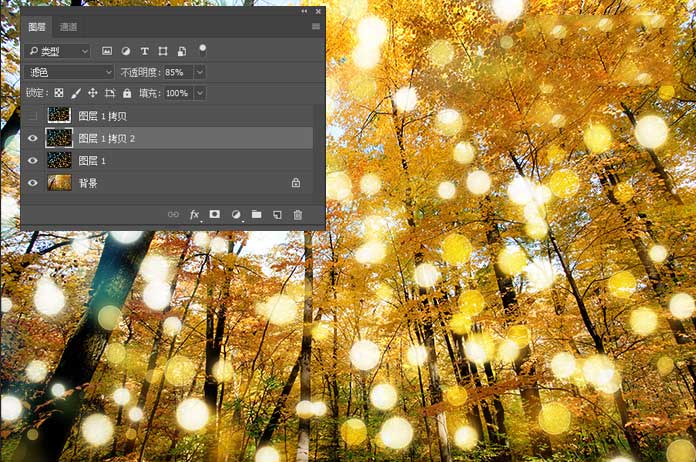Select the 图层 1 拷贝 2 layer name

click(x=107, y=138)
